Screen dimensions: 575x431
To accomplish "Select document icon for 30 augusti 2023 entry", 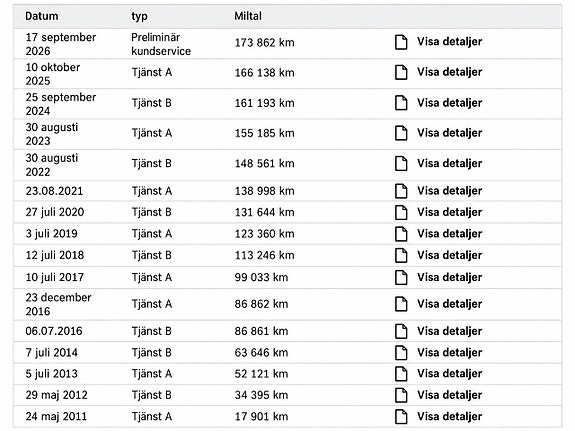I will (401, 133).
